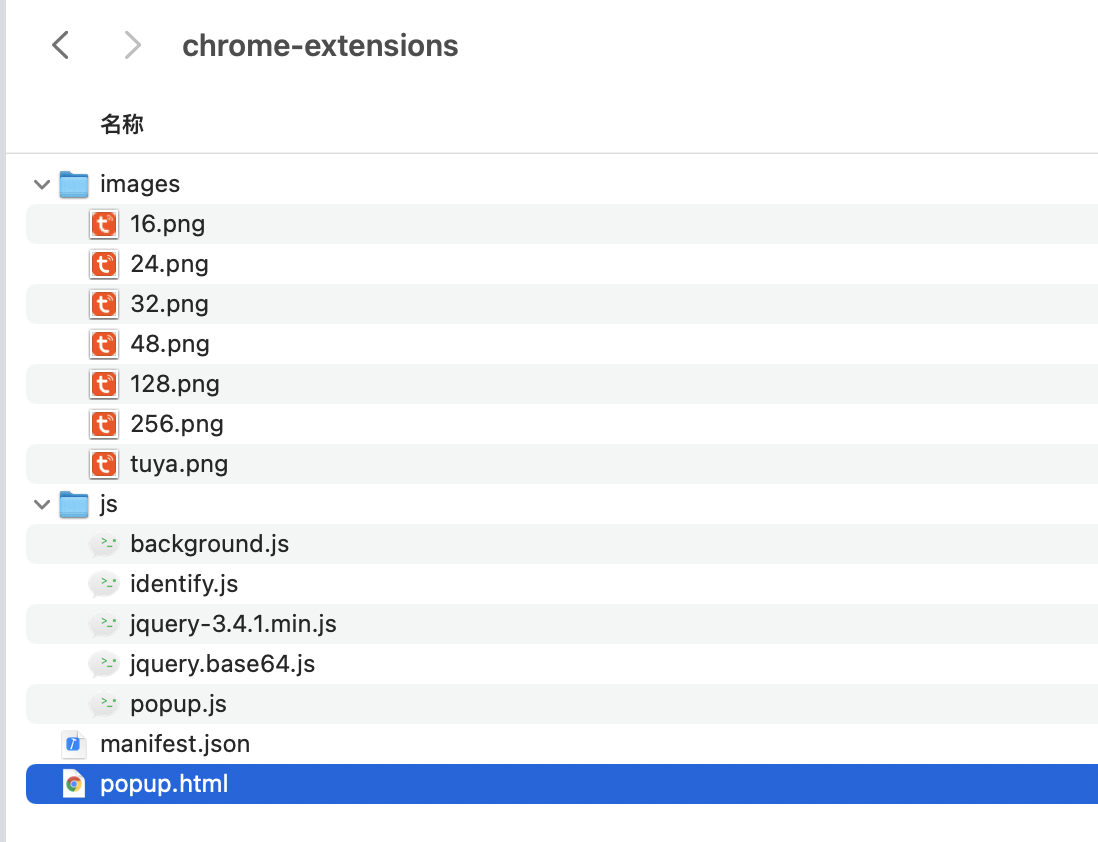The width and height of the screenshot is (1098, 842).
Task: Sort by the 名称 column header
Action: (122, 124)
